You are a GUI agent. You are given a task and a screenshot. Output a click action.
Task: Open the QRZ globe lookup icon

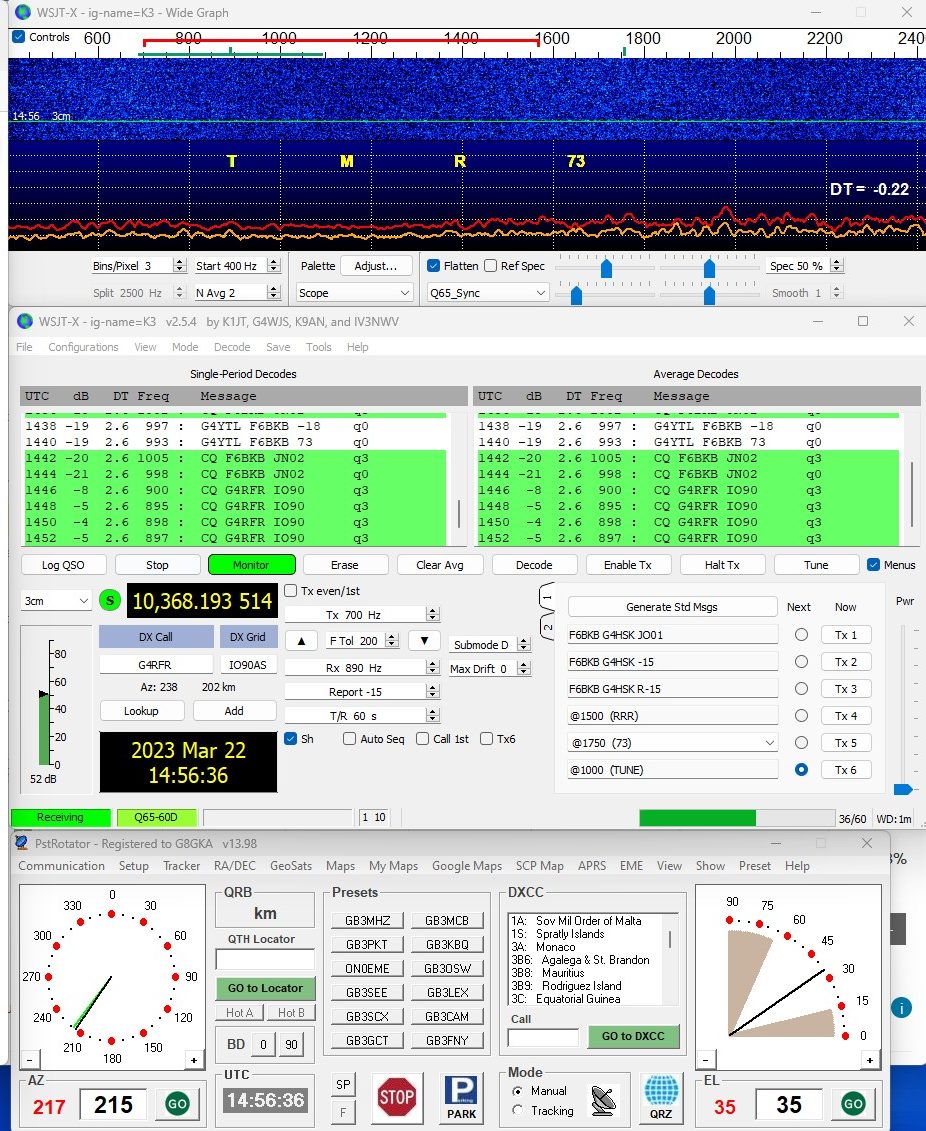coord(661,1097)
